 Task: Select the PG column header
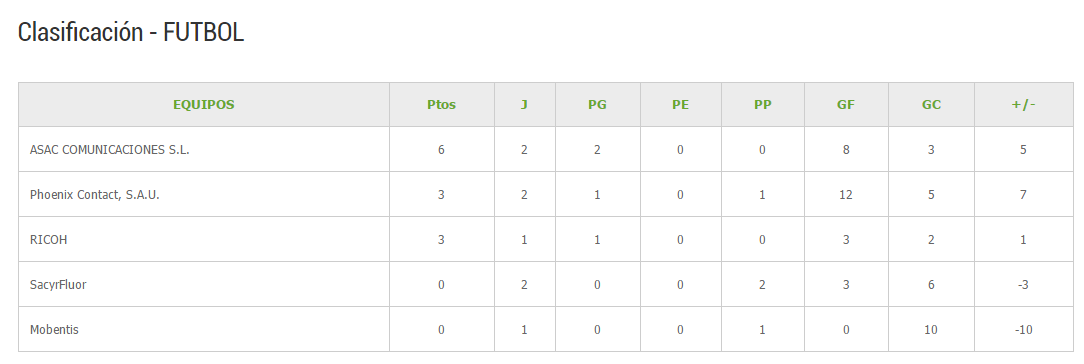tap(597, 105)
